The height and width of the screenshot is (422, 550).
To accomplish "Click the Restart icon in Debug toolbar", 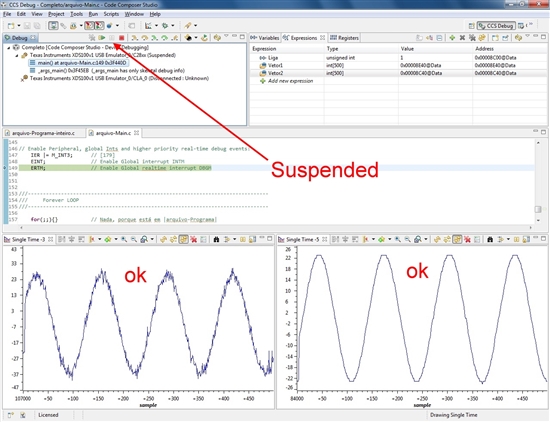I will pyautogui.click(x=204, y=38).
